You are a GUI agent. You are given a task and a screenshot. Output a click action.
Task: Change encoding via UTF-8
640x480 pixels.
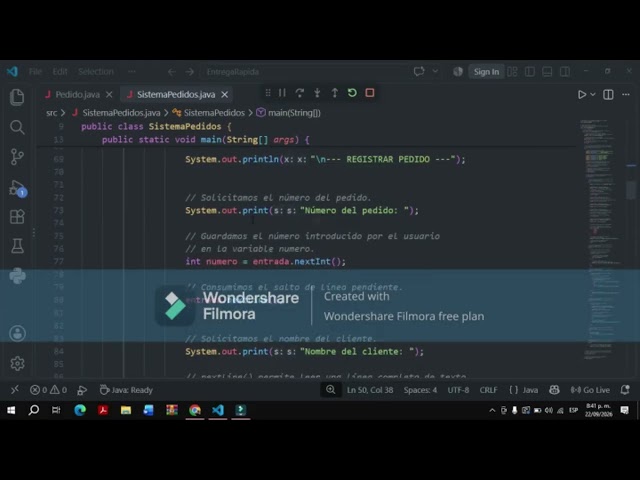click(x=458, y=390)
